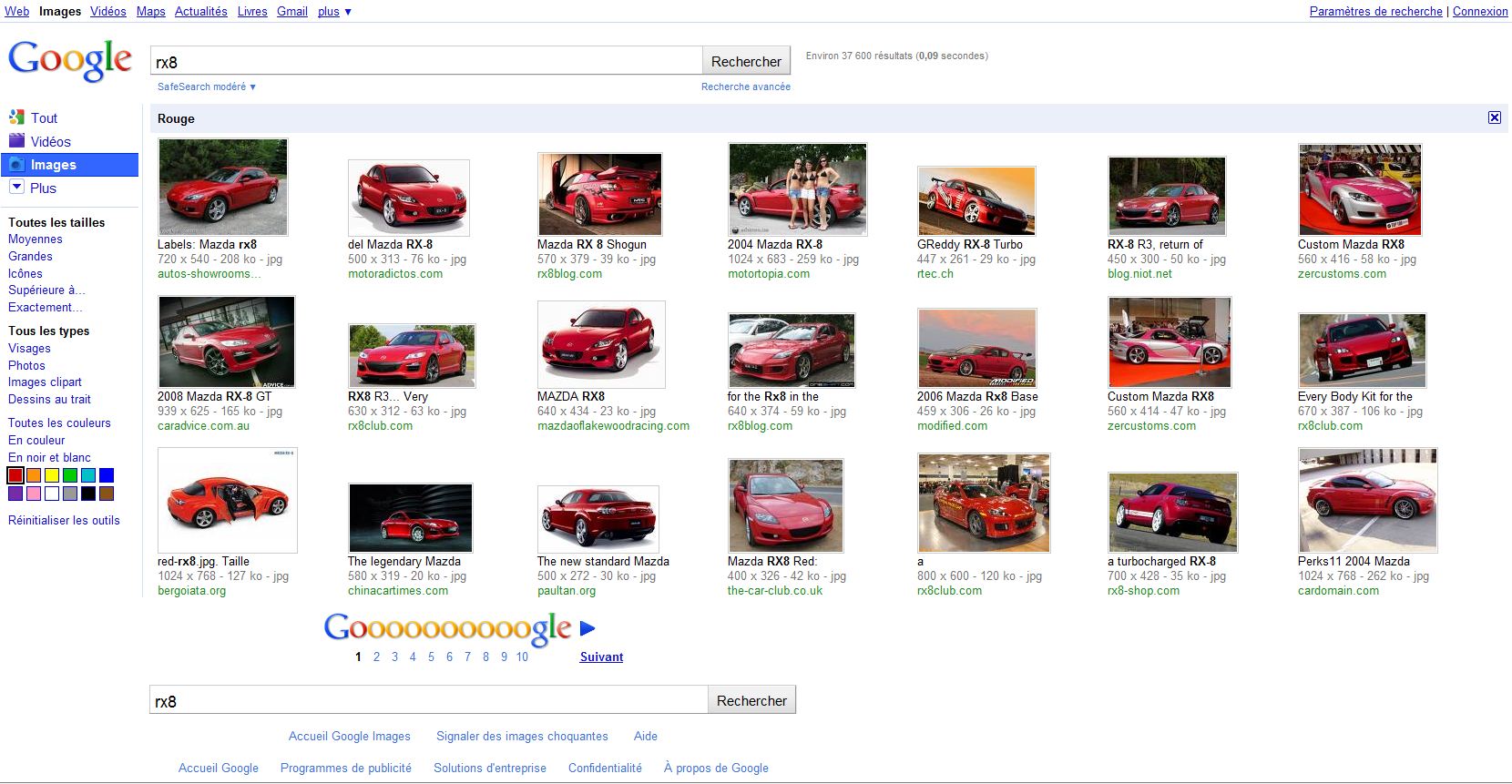Screen dimensions: 1512x784
Task: Open the plus menu in top bar
Action: 334,12
